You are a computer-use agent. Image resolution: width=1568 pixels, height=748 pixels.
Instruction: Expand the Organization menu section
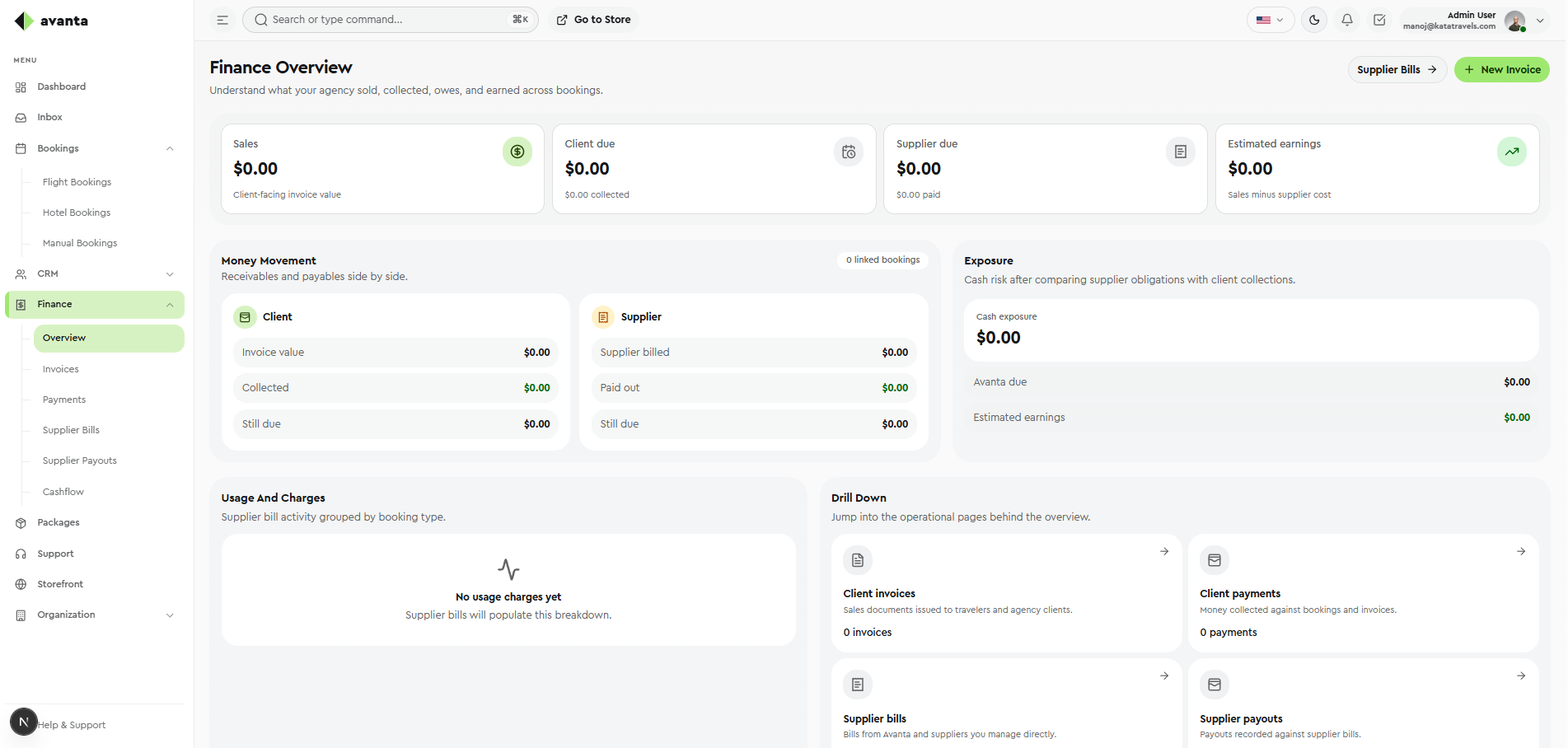pyautogui.click(x=95, y=615)
